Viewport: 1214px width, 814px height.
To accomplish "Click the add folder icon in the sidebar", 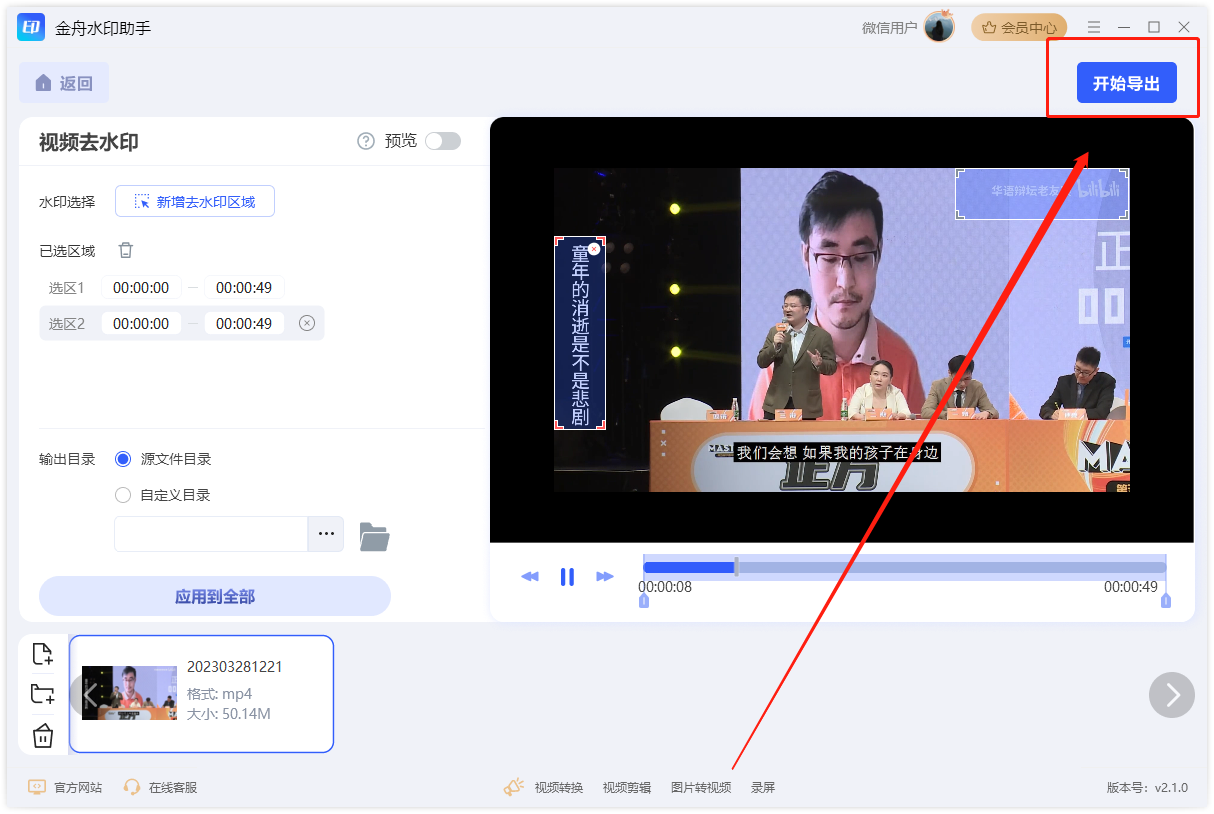I will (43, 694).
